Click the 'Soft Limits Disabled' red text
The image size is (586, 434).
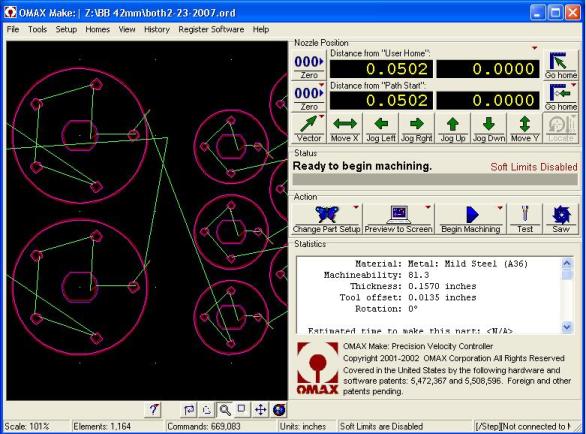[x=534, y=167]
